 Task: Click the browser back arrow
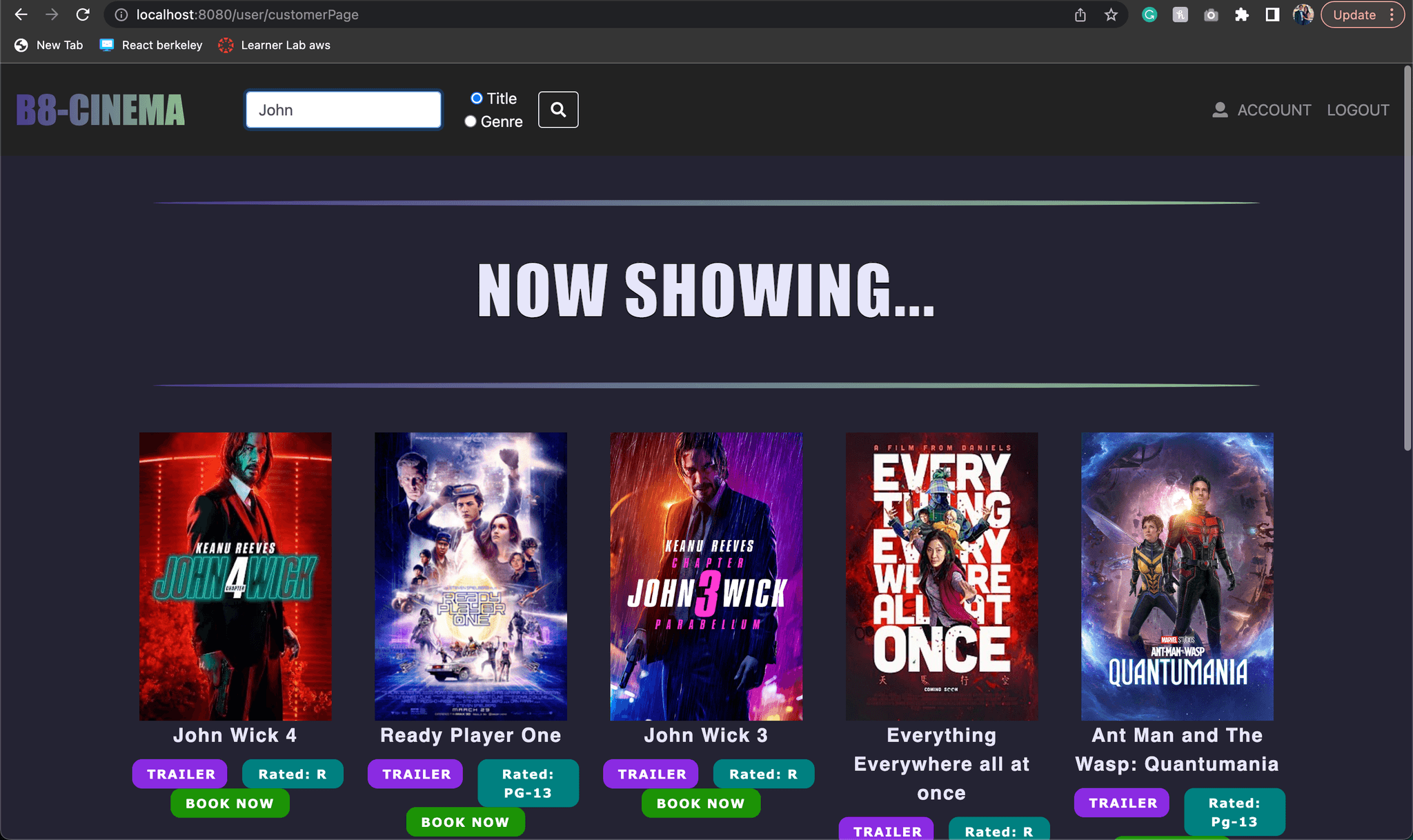pyautogui.click(x=21, y=14)
